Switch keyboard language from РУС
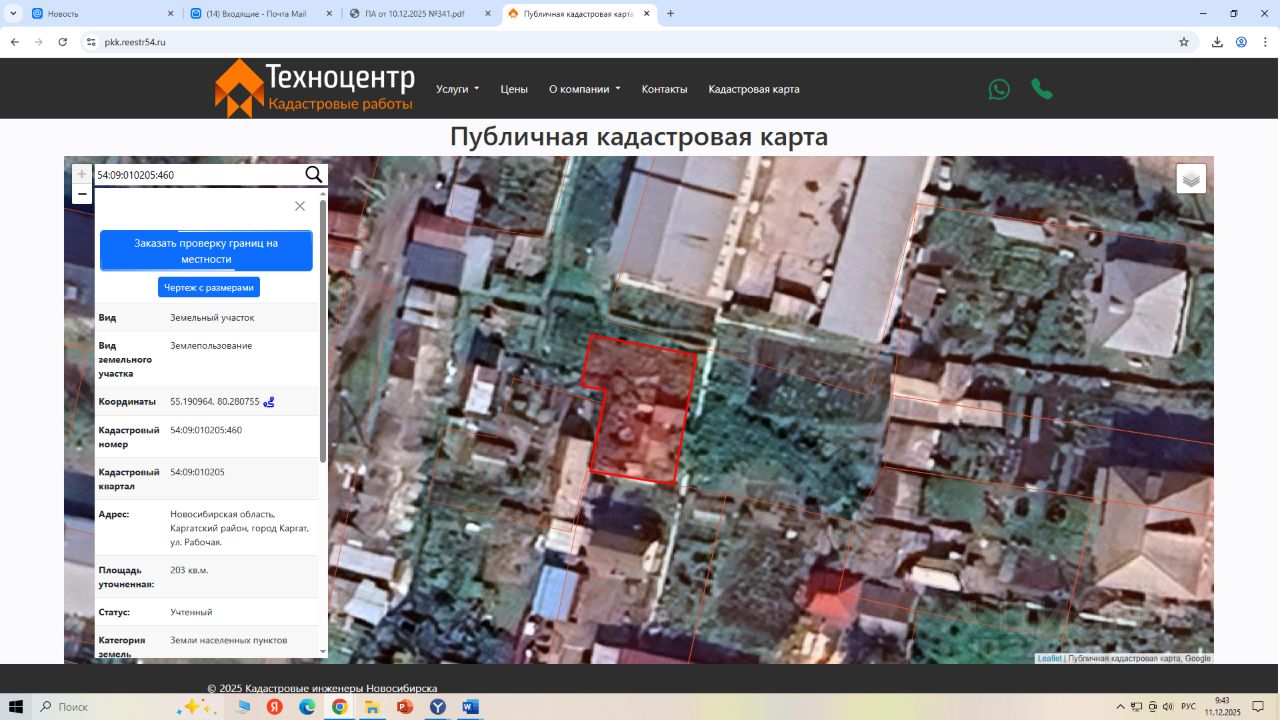This screenshot has width=1280, height=720. [1188, 707]
